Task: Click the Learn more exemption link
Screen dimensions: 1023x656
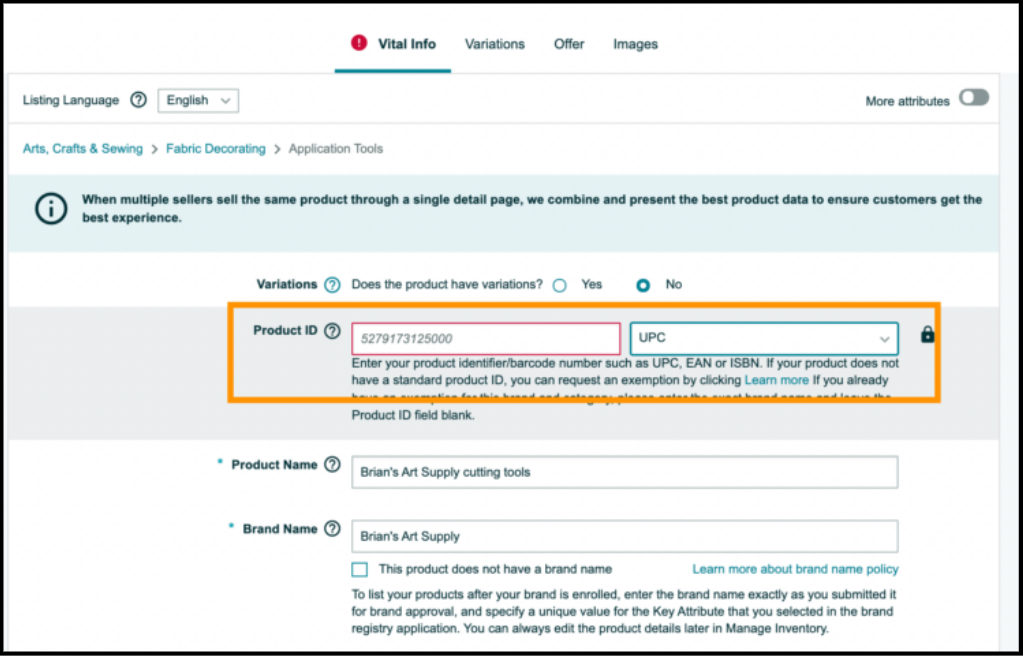Action: tap(776, 380)
